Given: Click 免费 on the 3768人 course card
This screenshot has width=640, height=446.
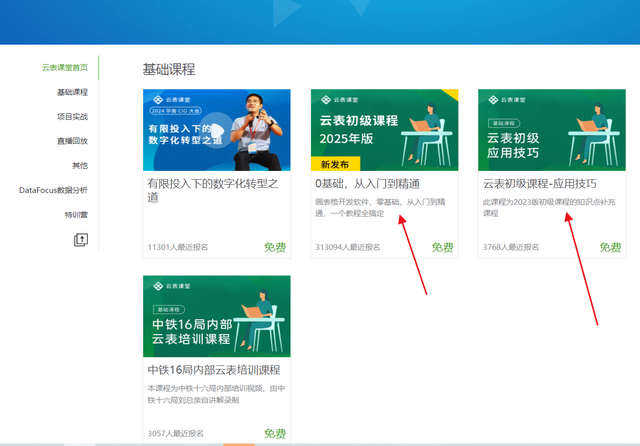Looking at the screenshot, I should [x=610, y=247].
